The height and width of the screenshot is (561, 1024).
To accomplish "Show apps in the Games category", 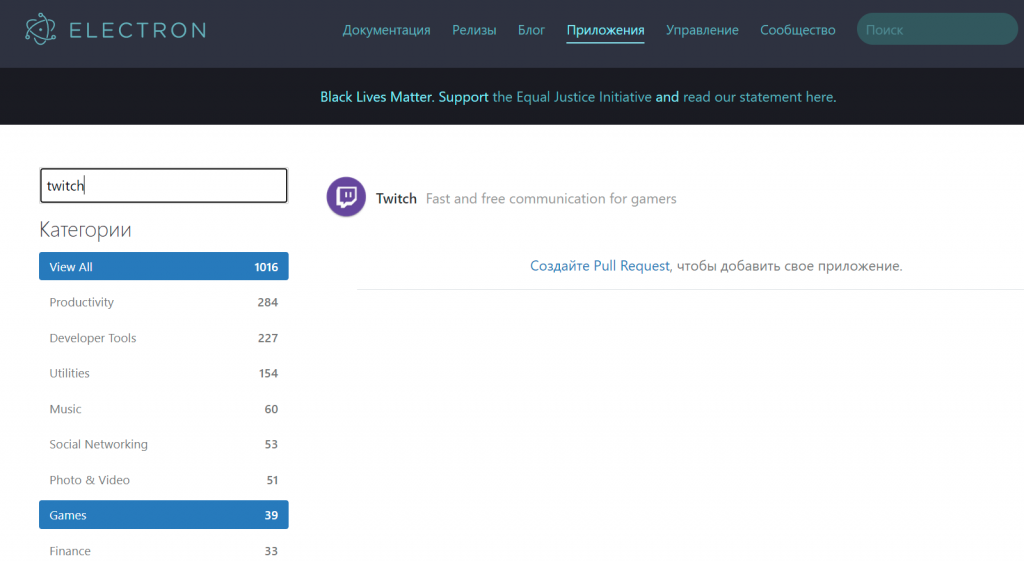I will click(x=164, y=515).
